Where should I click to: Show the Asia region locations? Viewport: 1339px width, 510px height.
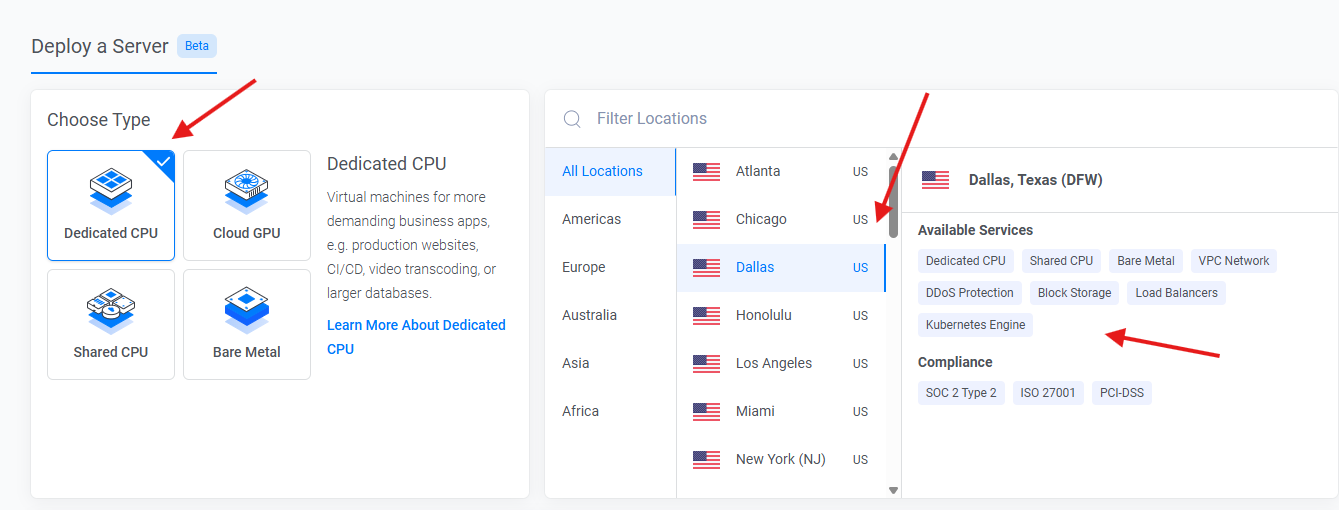[576, 363]
